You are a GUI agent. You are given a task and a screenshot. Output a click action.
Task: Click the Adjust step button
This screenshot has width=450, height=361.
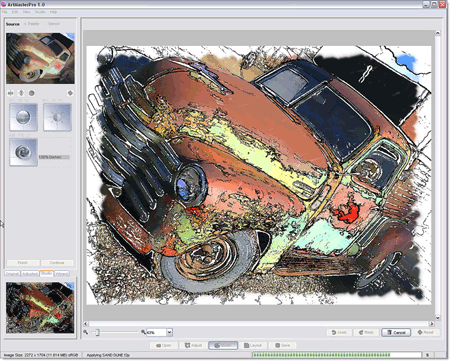pos(193,345)
